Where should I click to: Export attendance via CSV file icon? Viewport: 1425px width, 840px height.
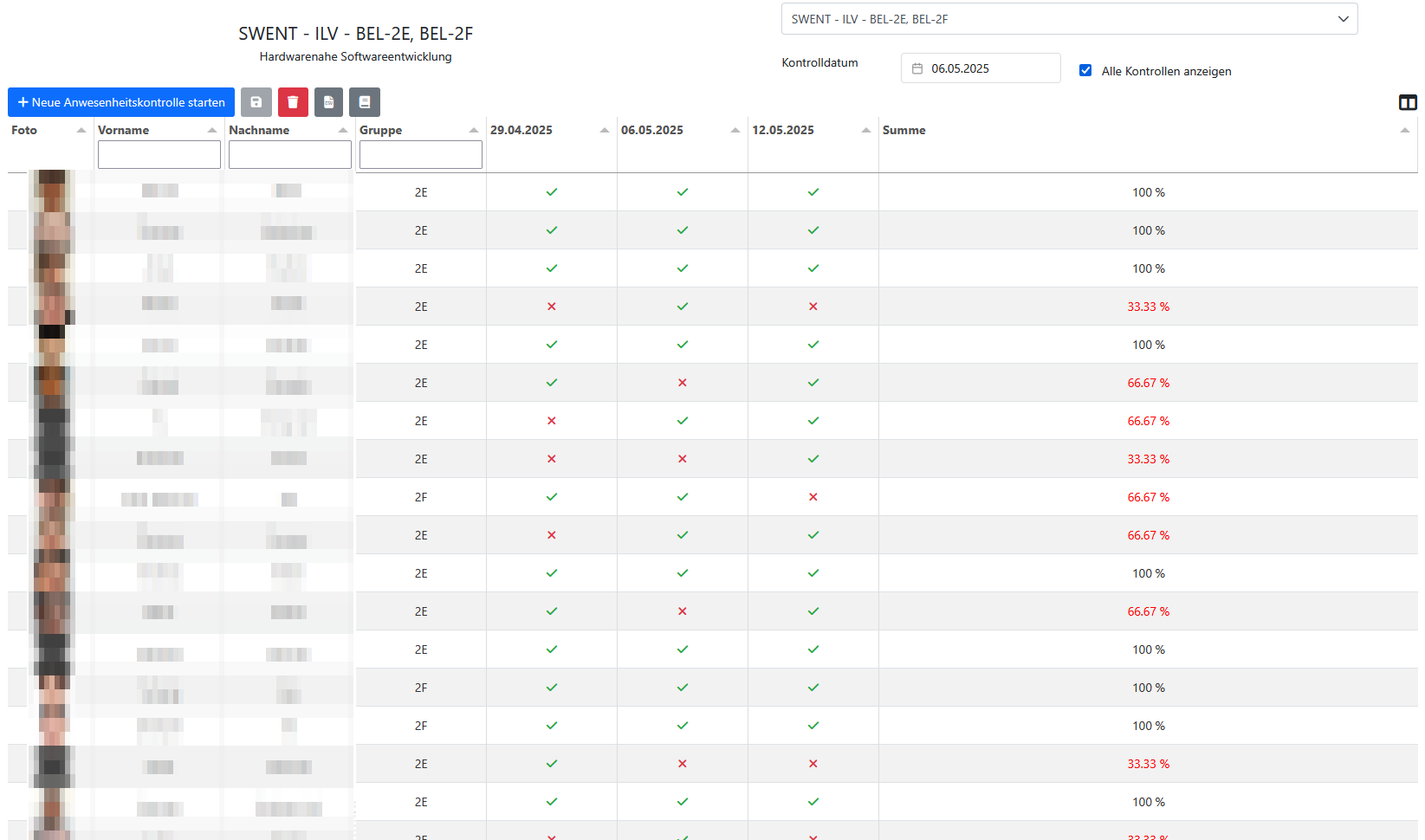(328, 102)
